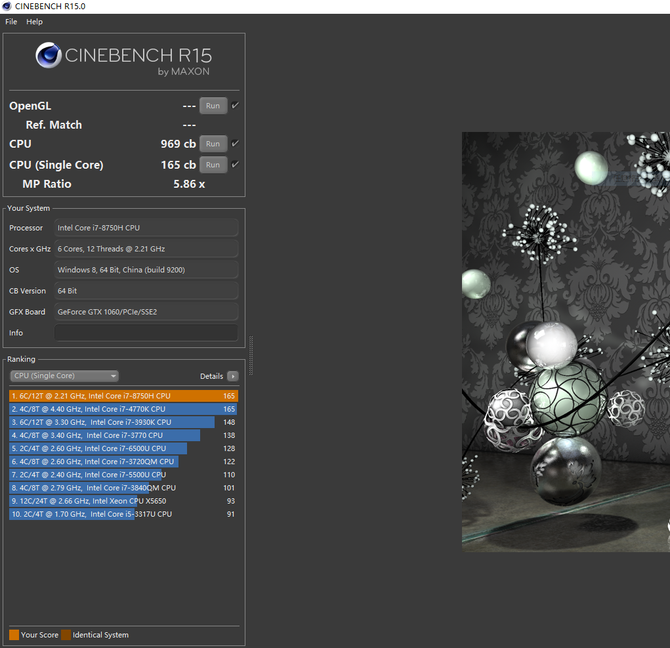
Task: Open the File menu
Action: [x=11, y=22]
